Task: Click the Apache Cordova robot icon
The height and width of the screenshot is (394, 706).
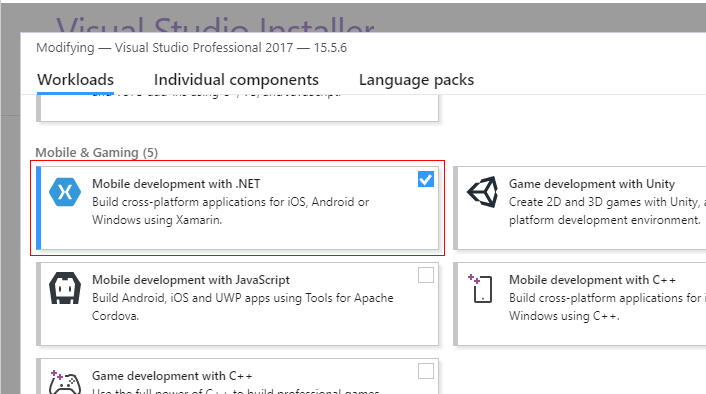Action: 65,288
